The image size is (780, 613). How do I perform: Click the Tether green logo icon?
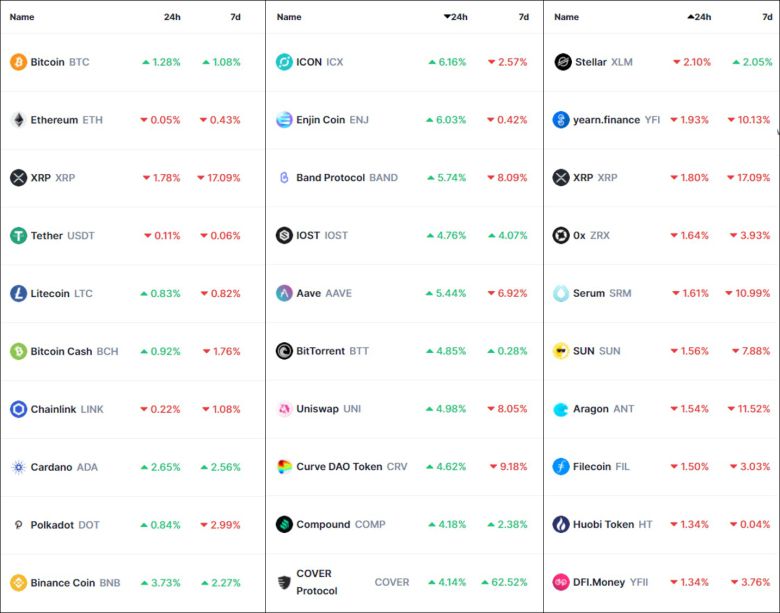coord(18,236)
